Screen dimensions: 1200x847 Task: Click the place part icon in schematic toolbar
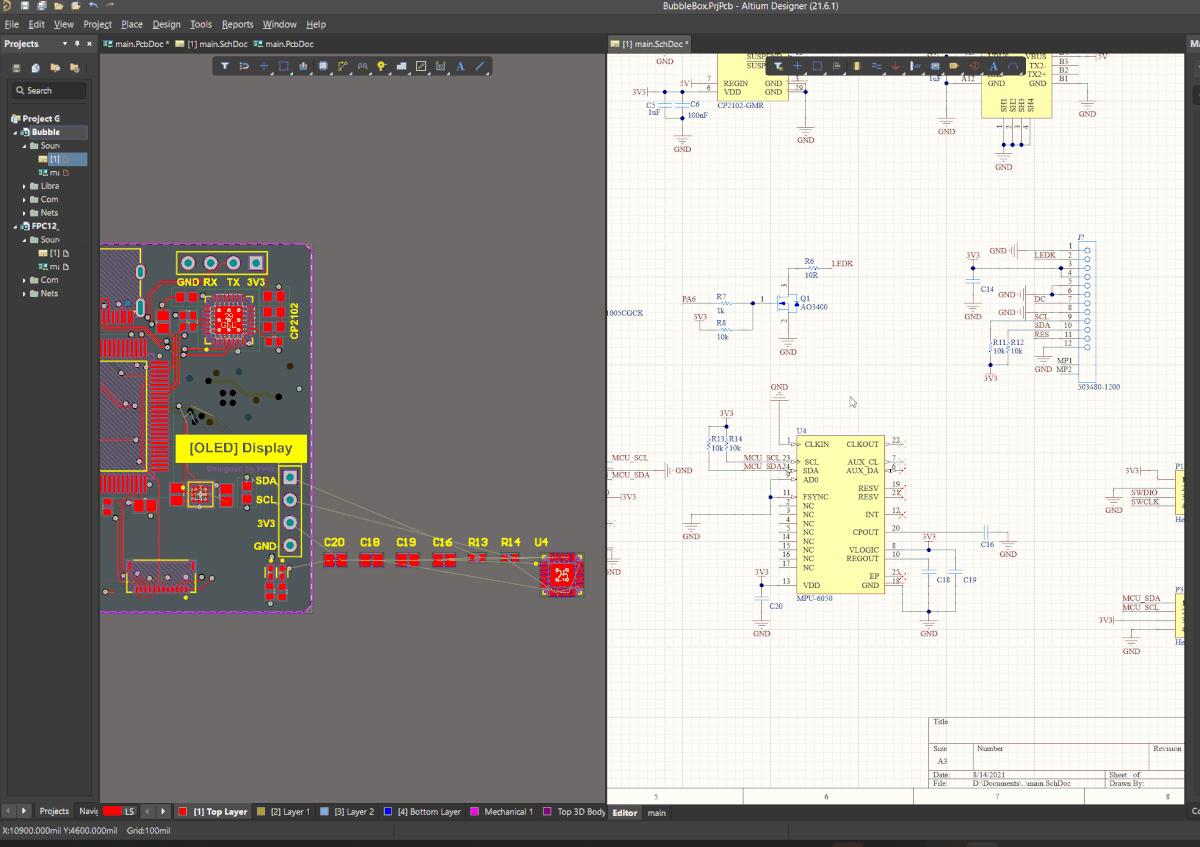(x=856, y=66)
